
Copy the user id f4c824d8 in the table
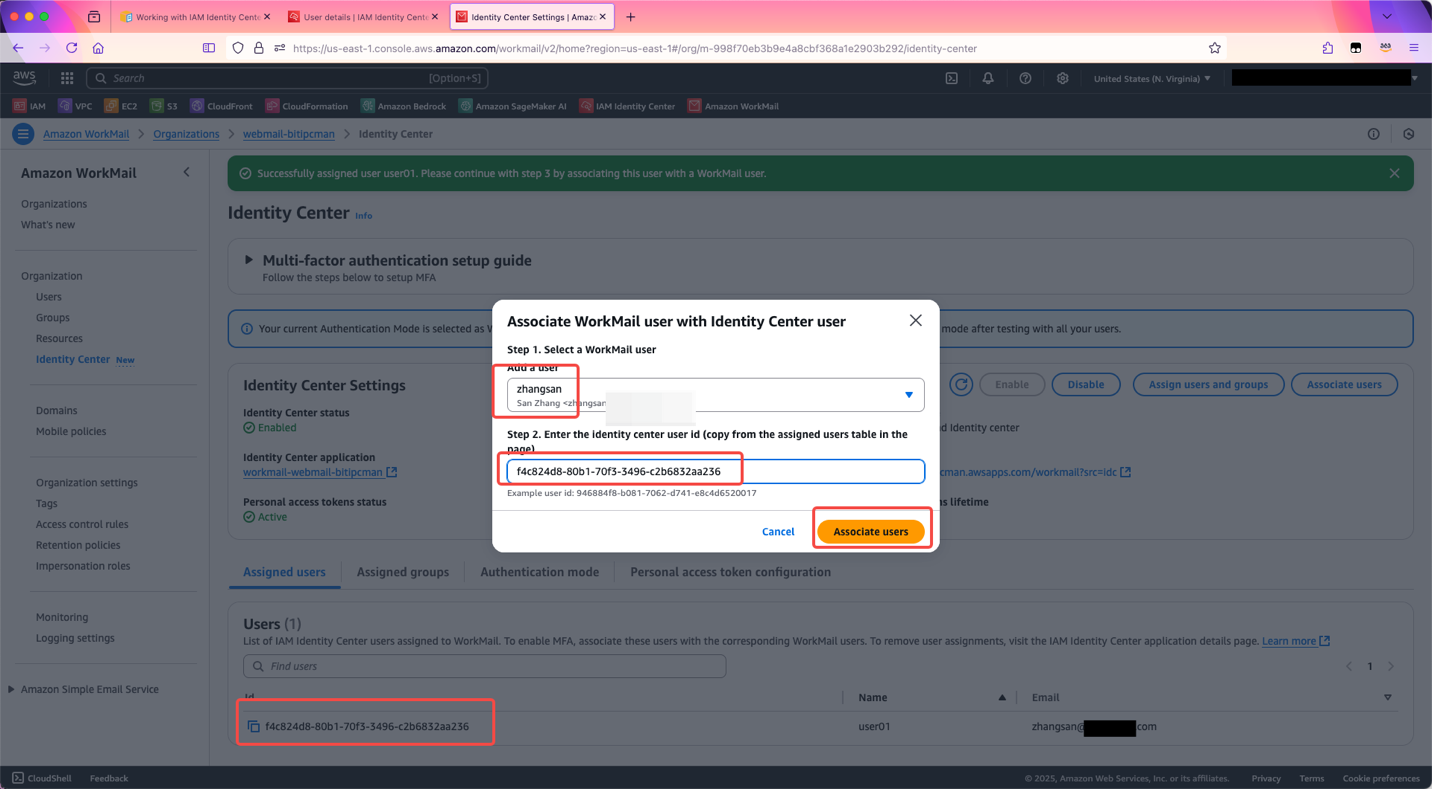[254, 726]
